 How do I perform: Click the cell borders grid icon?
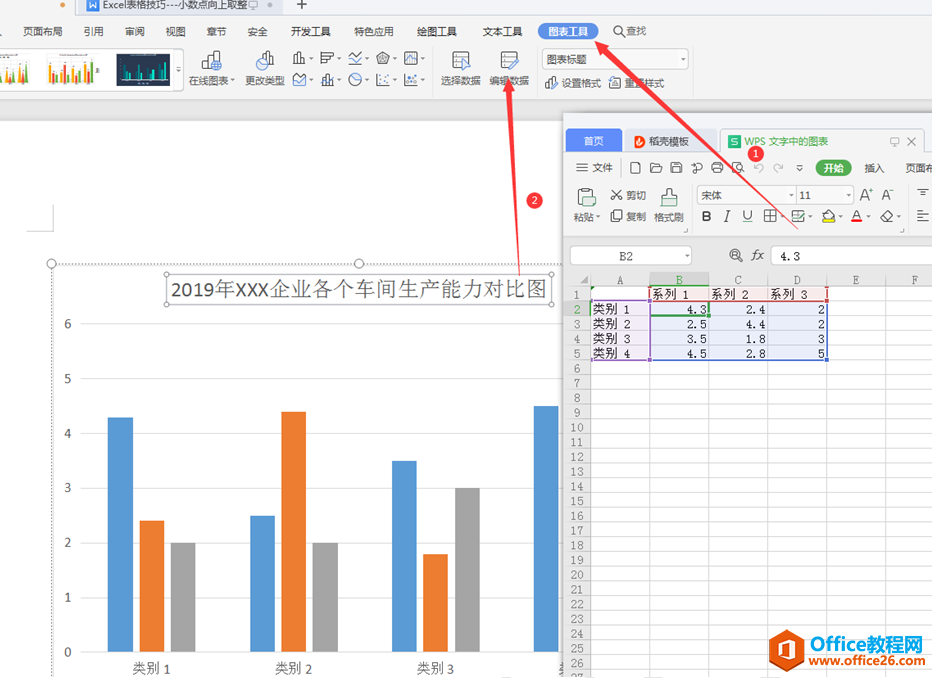[770, 216]
